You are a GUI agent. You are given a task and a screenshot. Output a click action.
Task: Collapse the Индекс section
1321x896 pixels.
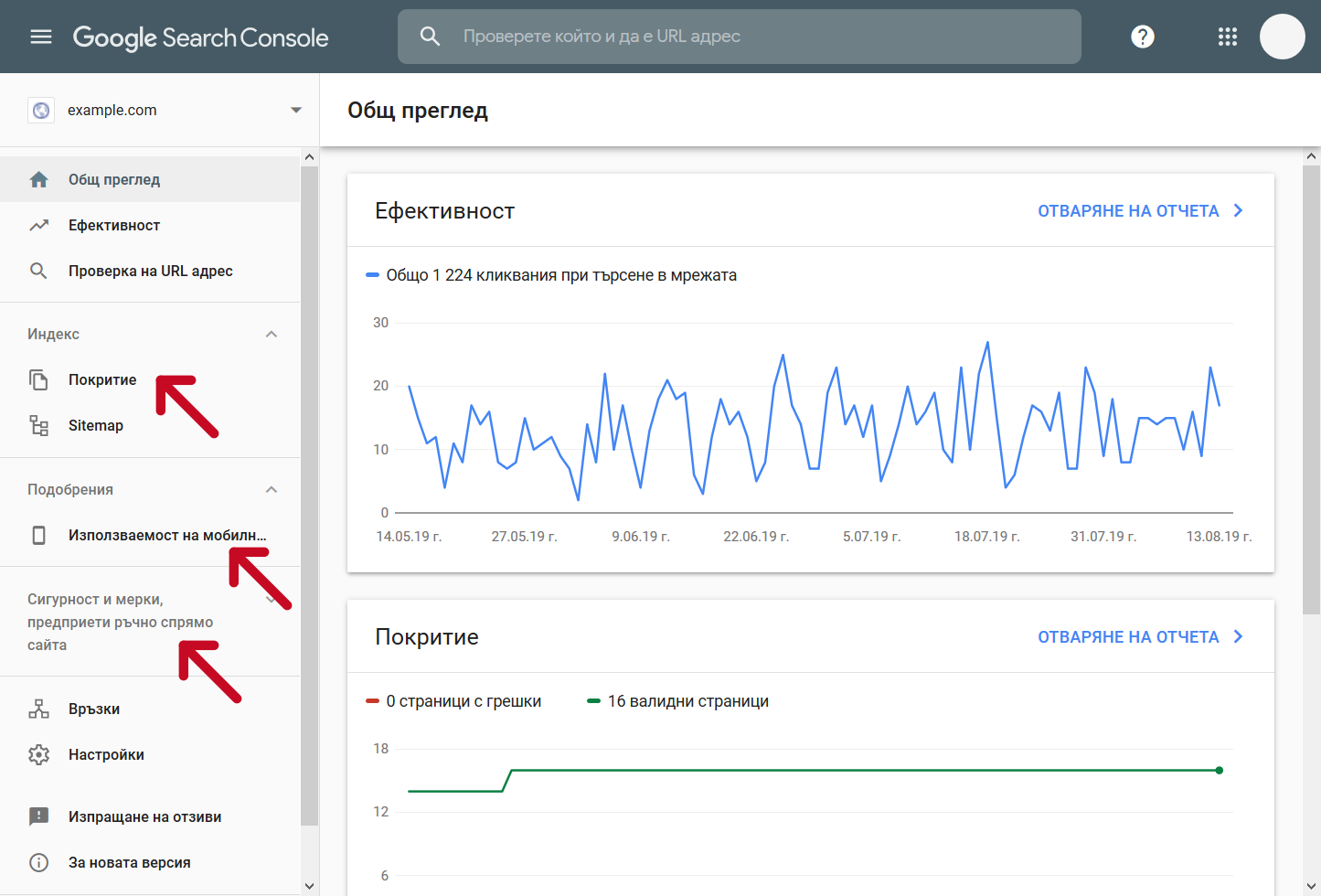point(271,334)
